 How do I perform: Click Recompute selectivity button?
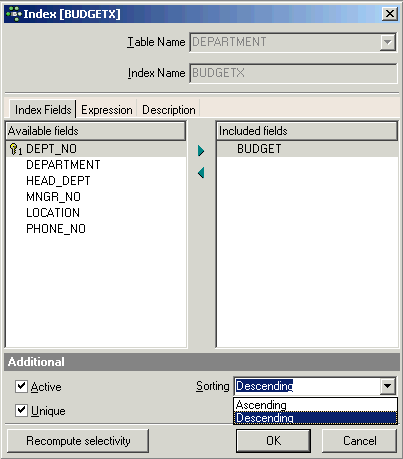pyautogui.click(x=78, y=441)
